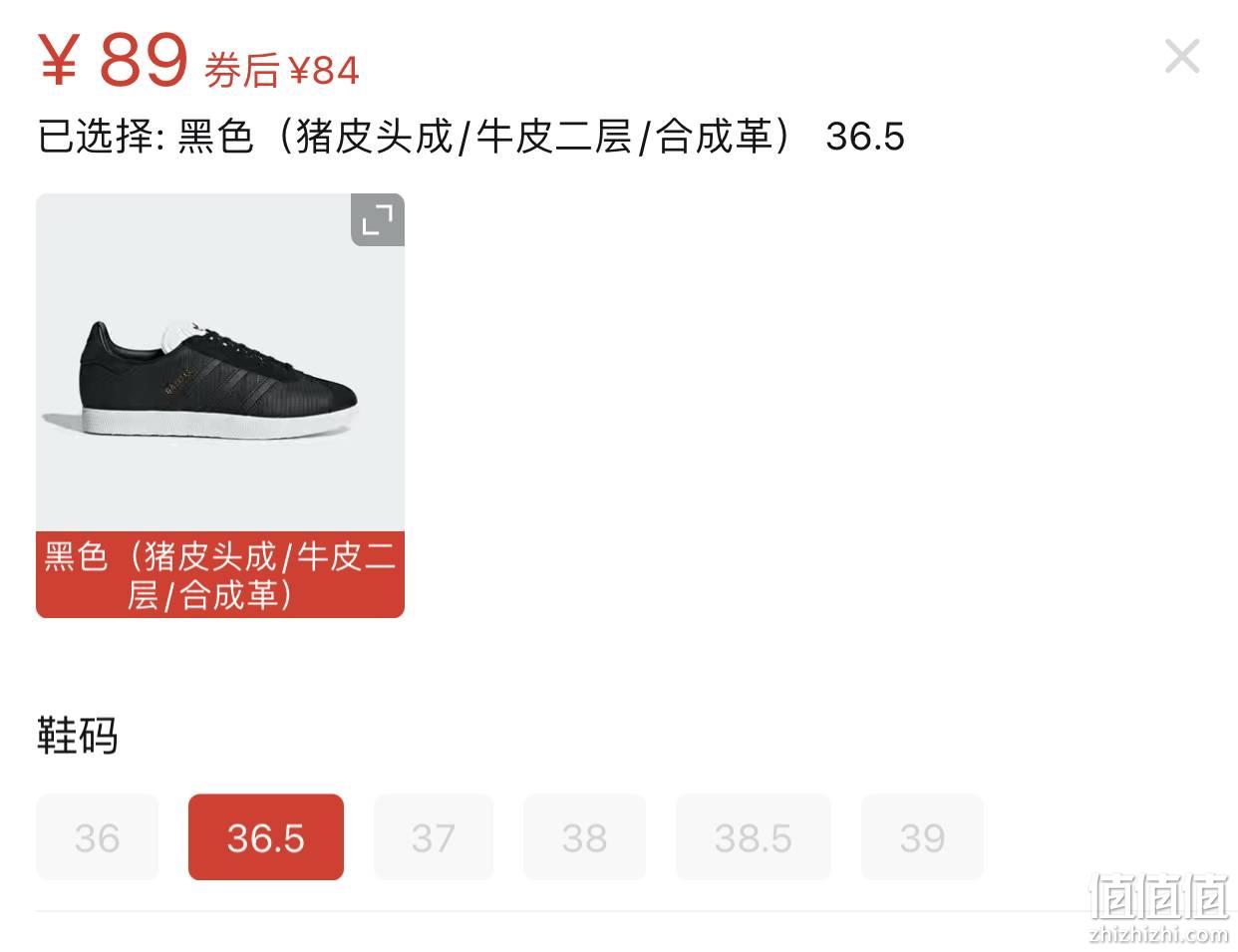Select the black Gazelle shoe thumbnail
The image size is (1238, 952).
[x=220, y=363]
